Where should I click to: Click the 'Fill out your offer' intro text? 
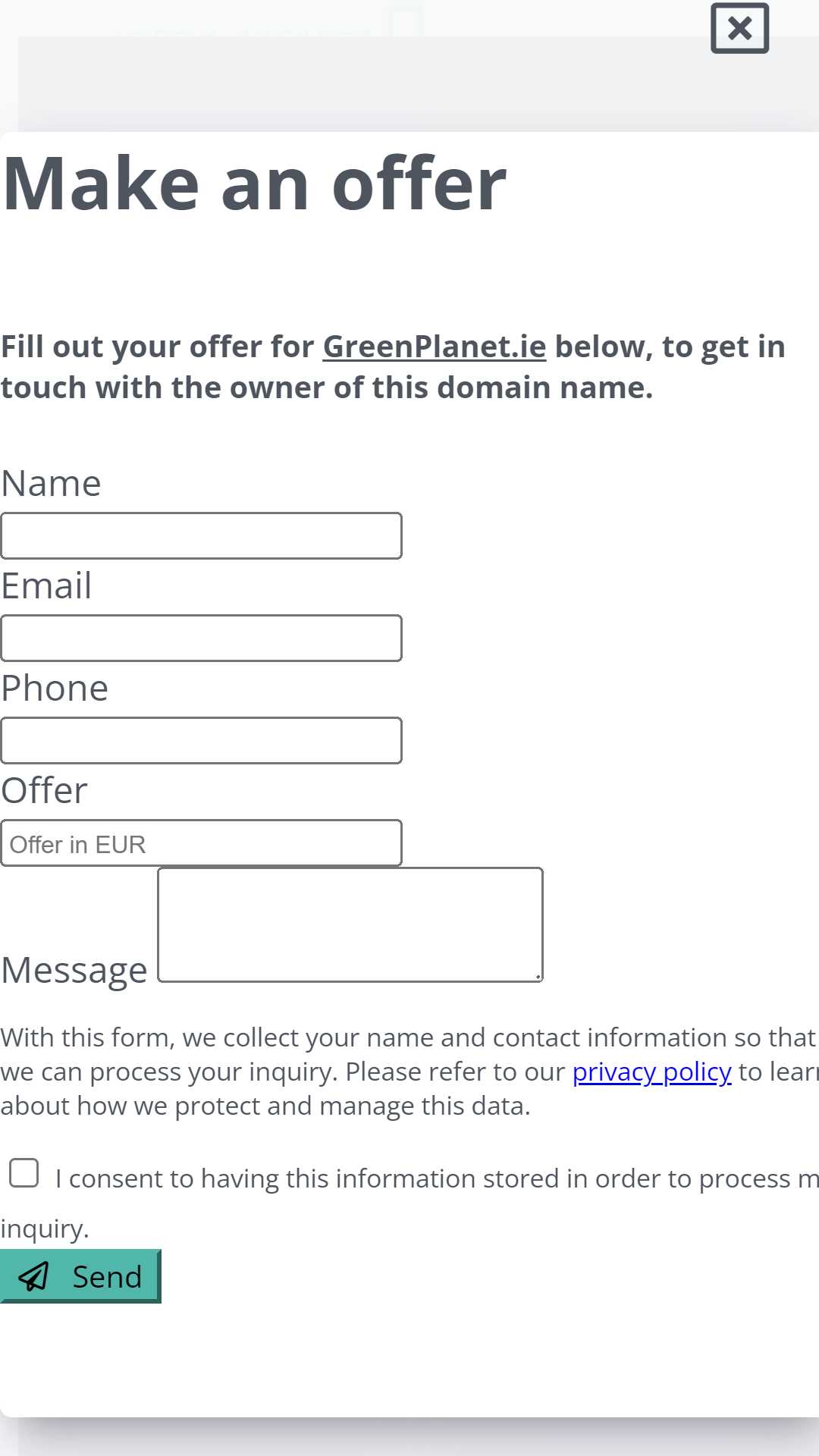(393, 367)
